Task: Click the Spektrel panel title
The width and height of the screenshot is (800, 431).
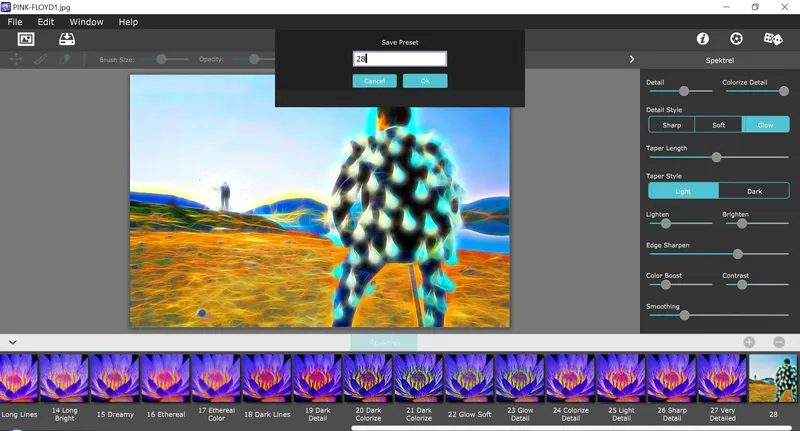Action: tap(719, 60)
